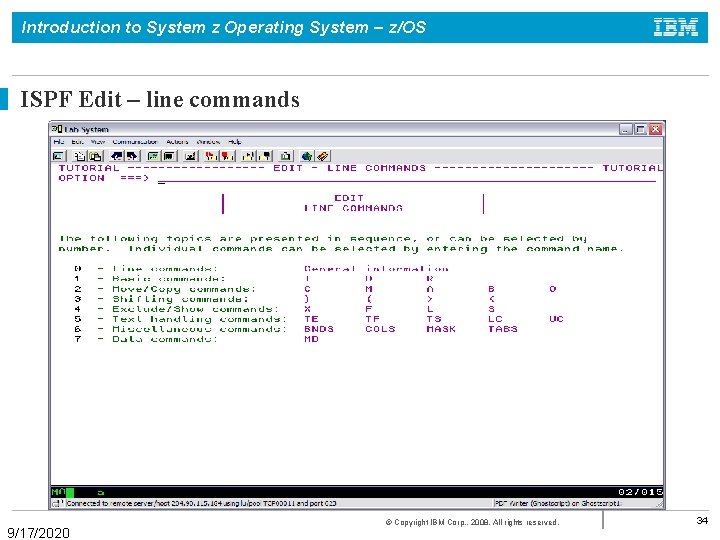Open the Help menu

point(235,142)
